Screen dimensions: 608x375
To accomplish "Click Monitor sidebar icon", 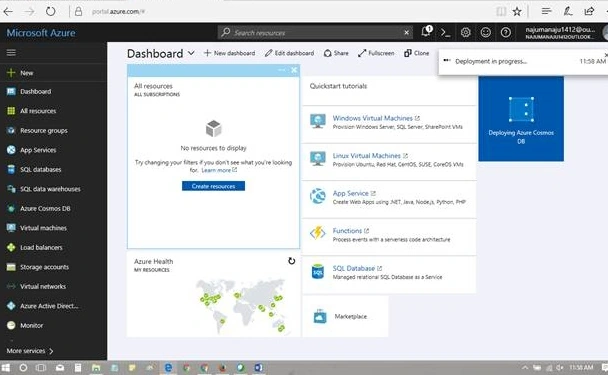I will (11, 325).
